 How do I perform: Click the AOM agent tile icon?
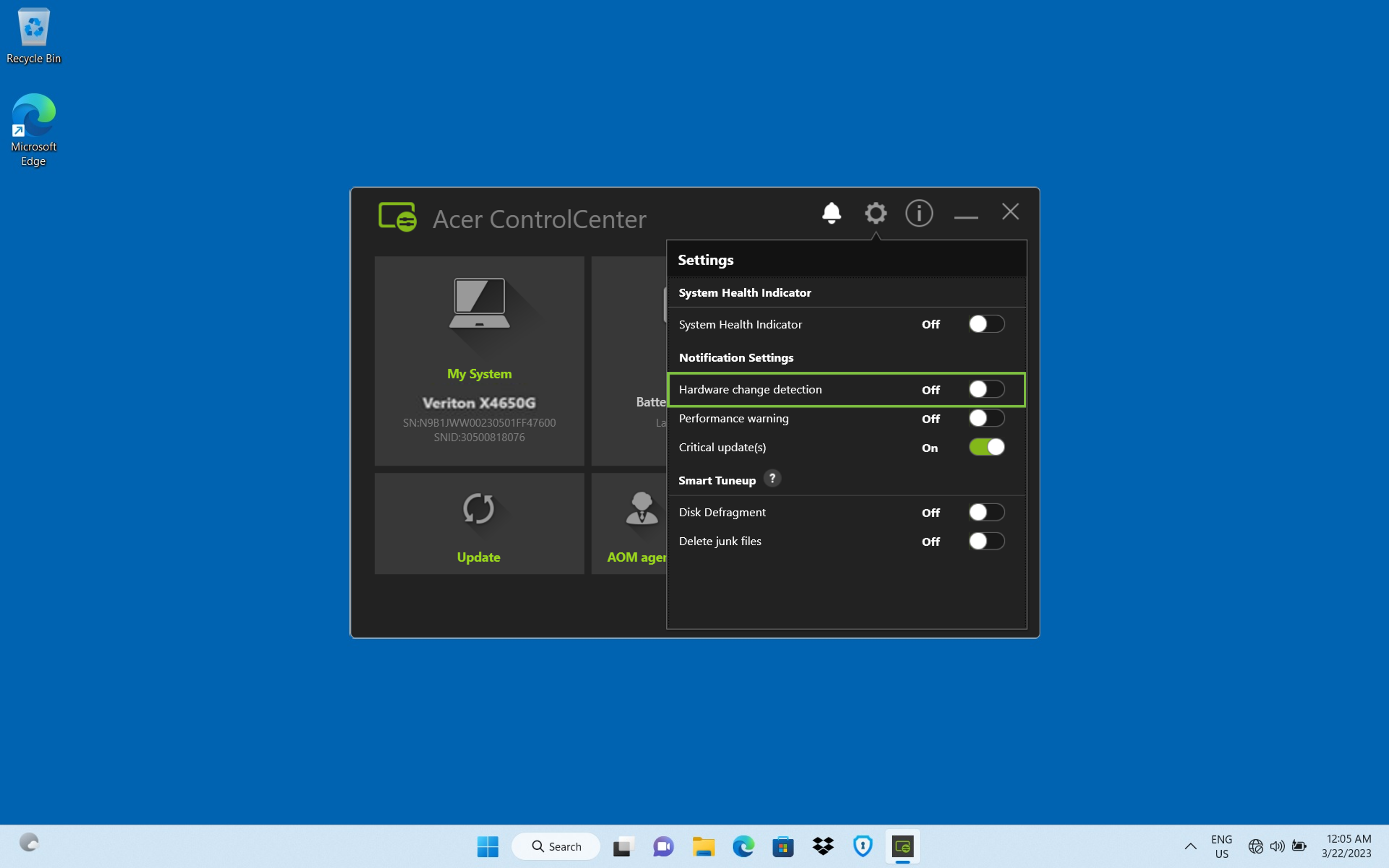pyautogui.click(x=641, y=509)
